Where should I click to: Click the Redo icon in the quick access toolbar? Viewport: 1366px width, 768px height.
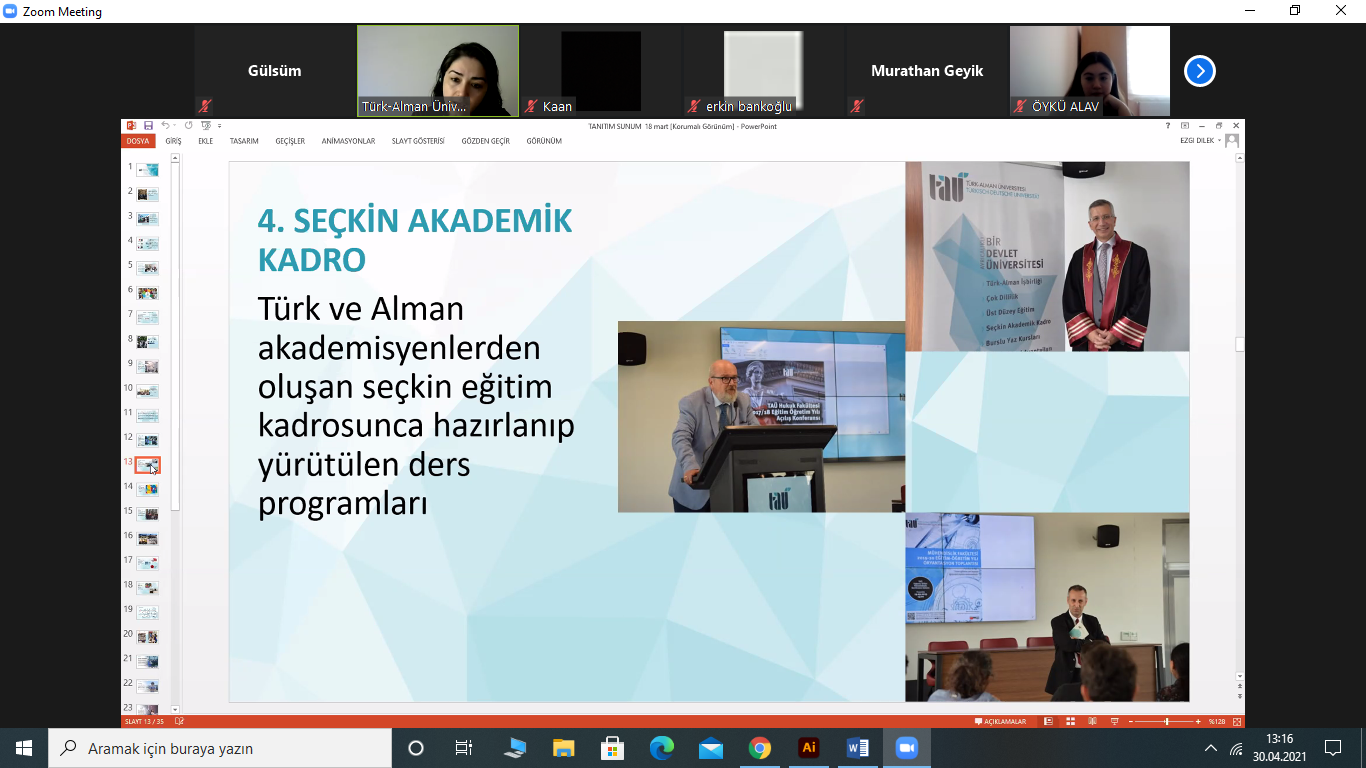[188, 126]
